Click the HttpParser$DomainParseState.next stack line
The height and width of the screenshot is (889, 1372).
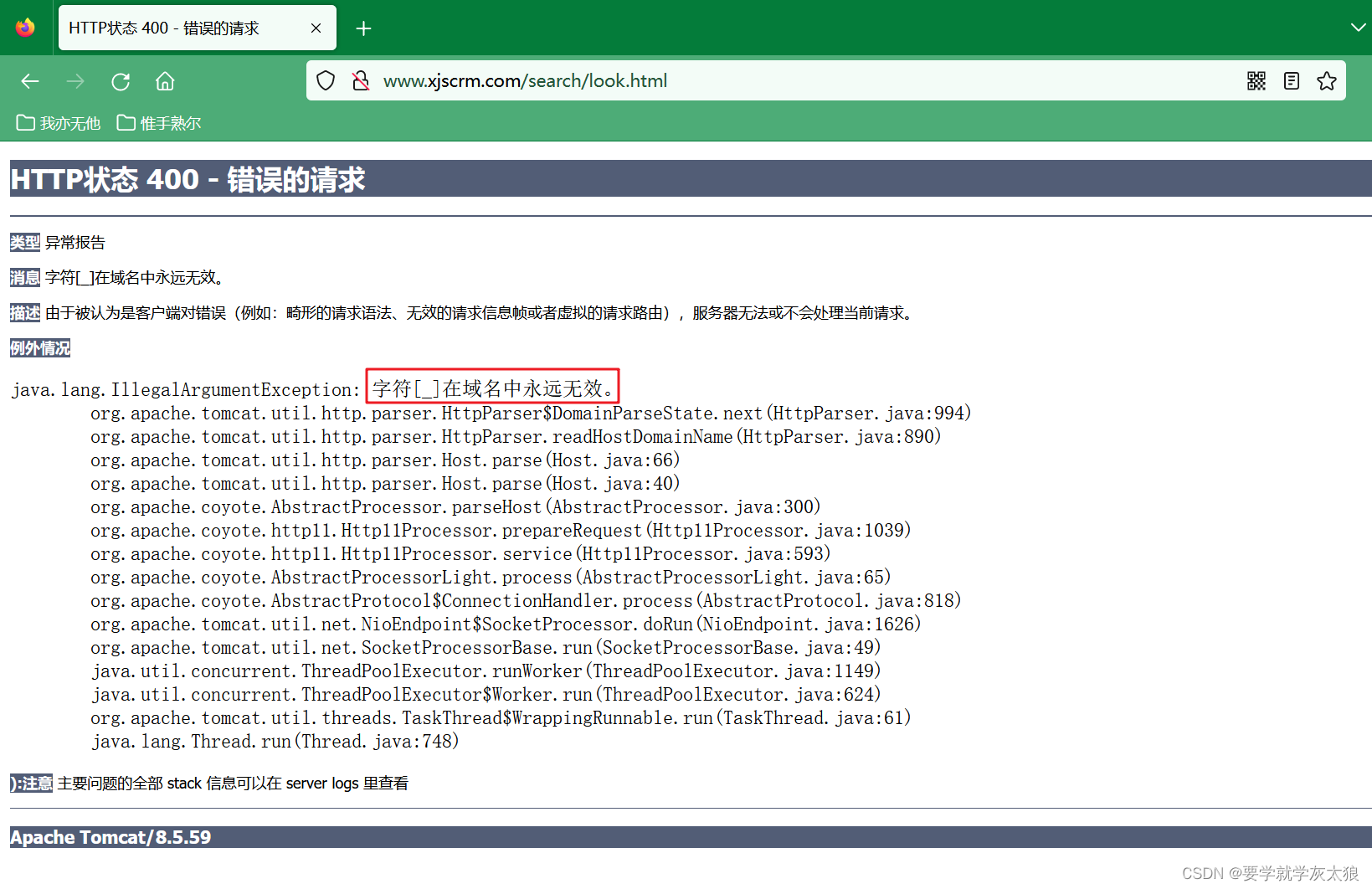(x=531, y=414)
